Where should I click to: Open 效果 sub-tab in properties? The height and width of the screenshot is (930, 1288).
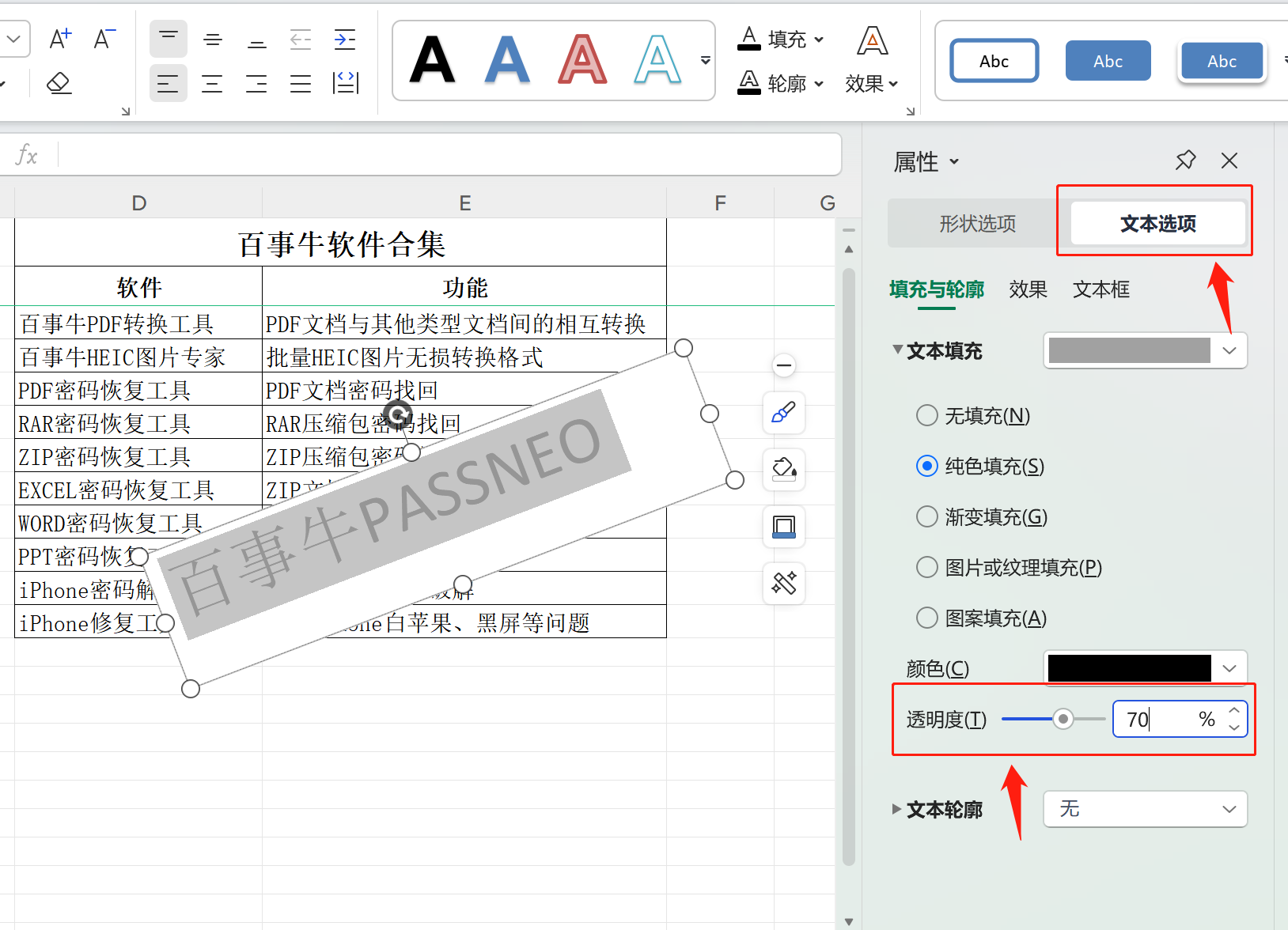1029,289
